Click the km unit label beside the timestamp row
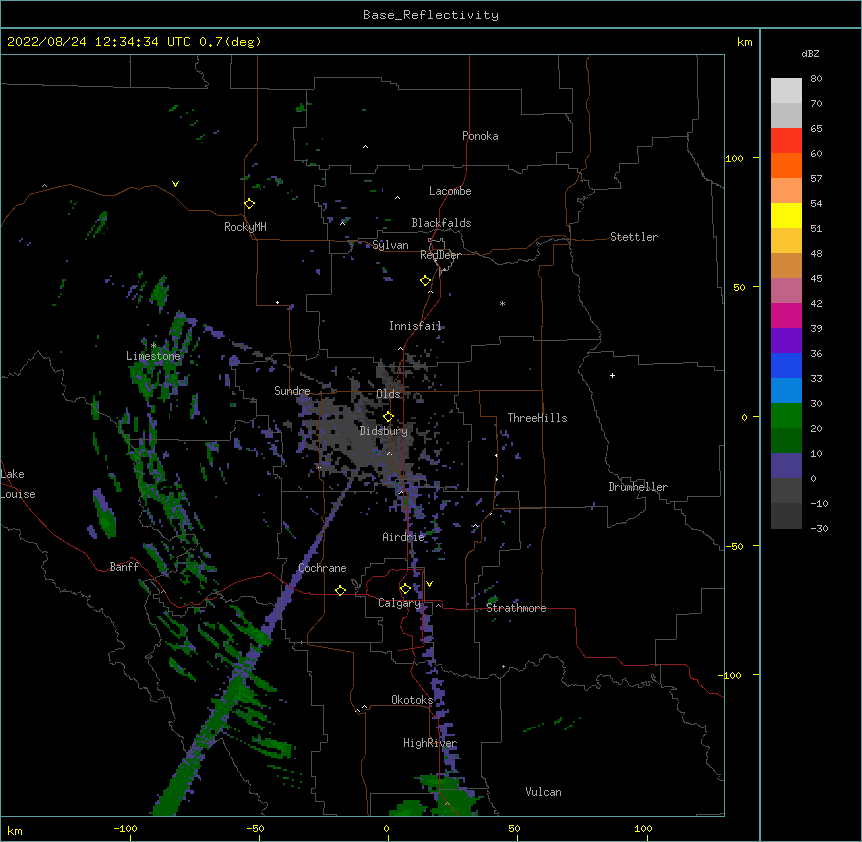 click(x=744, y=42)
